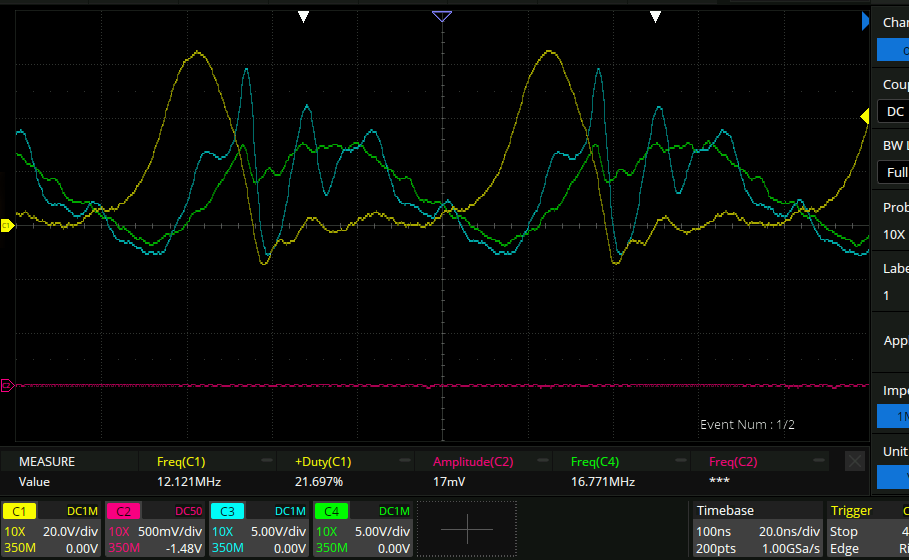909x560 pixels.
Task: Toggle the channel on/off blue button
Action: [x=892, y=50]
